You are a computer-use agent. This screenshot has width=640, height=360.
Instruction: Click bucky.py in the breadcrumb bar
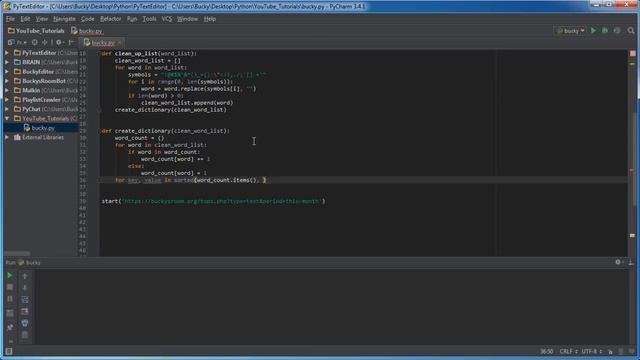click(87, 31)
